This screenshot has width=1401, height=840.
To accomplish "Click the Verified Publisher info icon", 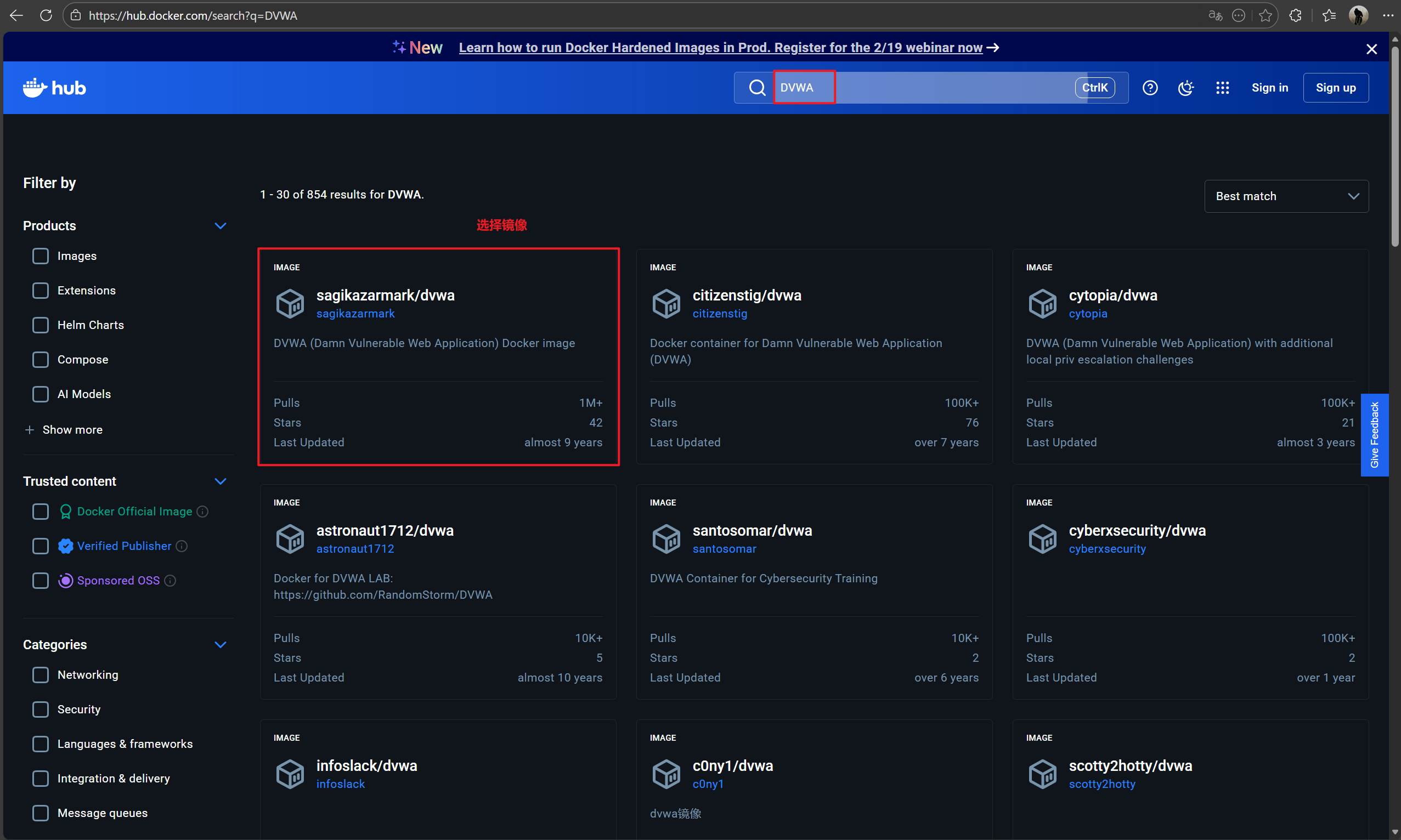I will point(182,546).
